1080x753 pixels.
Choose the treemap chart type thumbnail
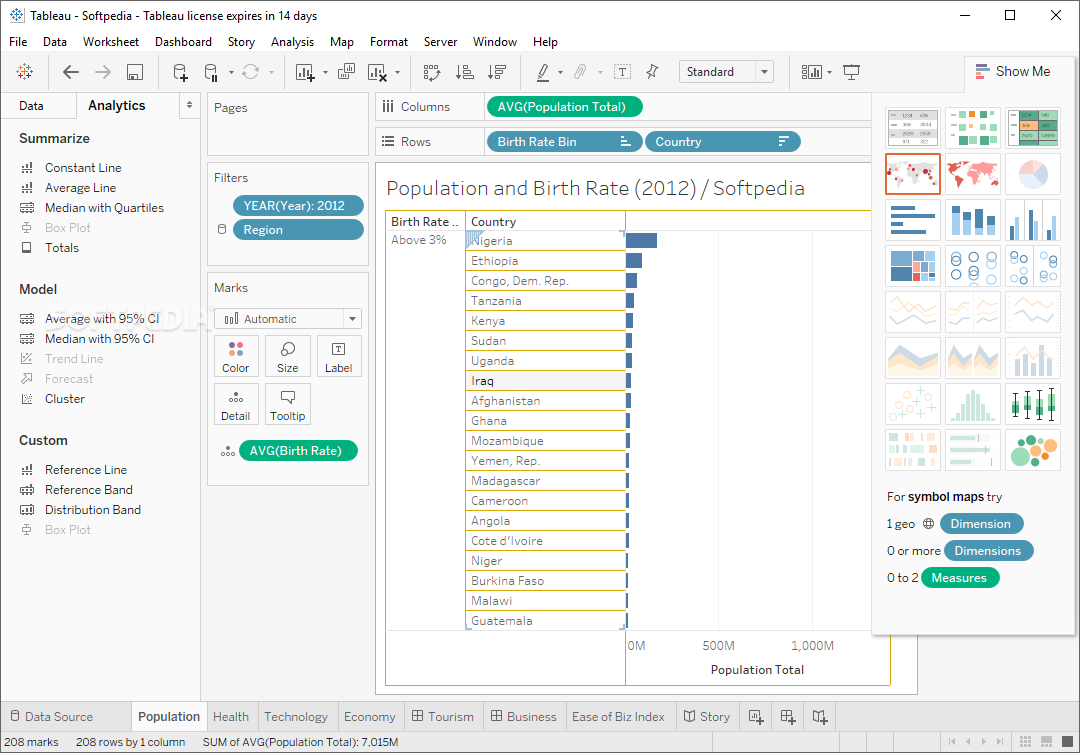coord(913,266)
